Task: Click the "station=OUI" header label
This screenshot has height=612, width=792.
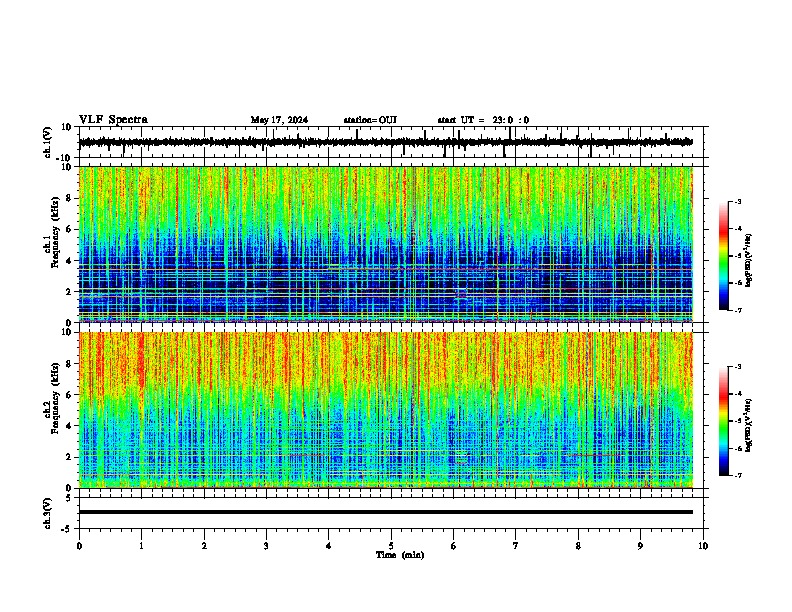Action: tap(370, 120)
